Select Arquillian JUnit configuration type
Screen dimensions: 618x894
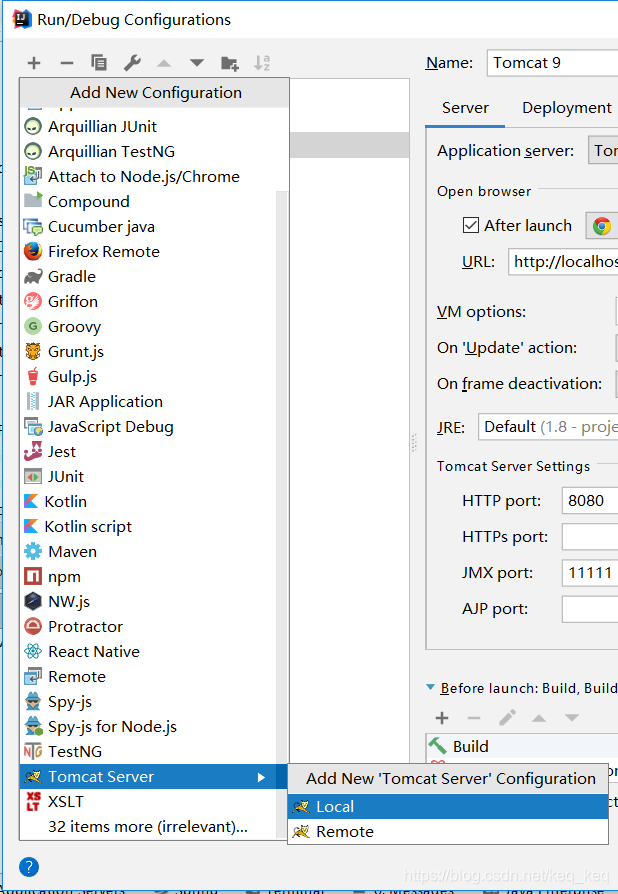click(154, 127)
